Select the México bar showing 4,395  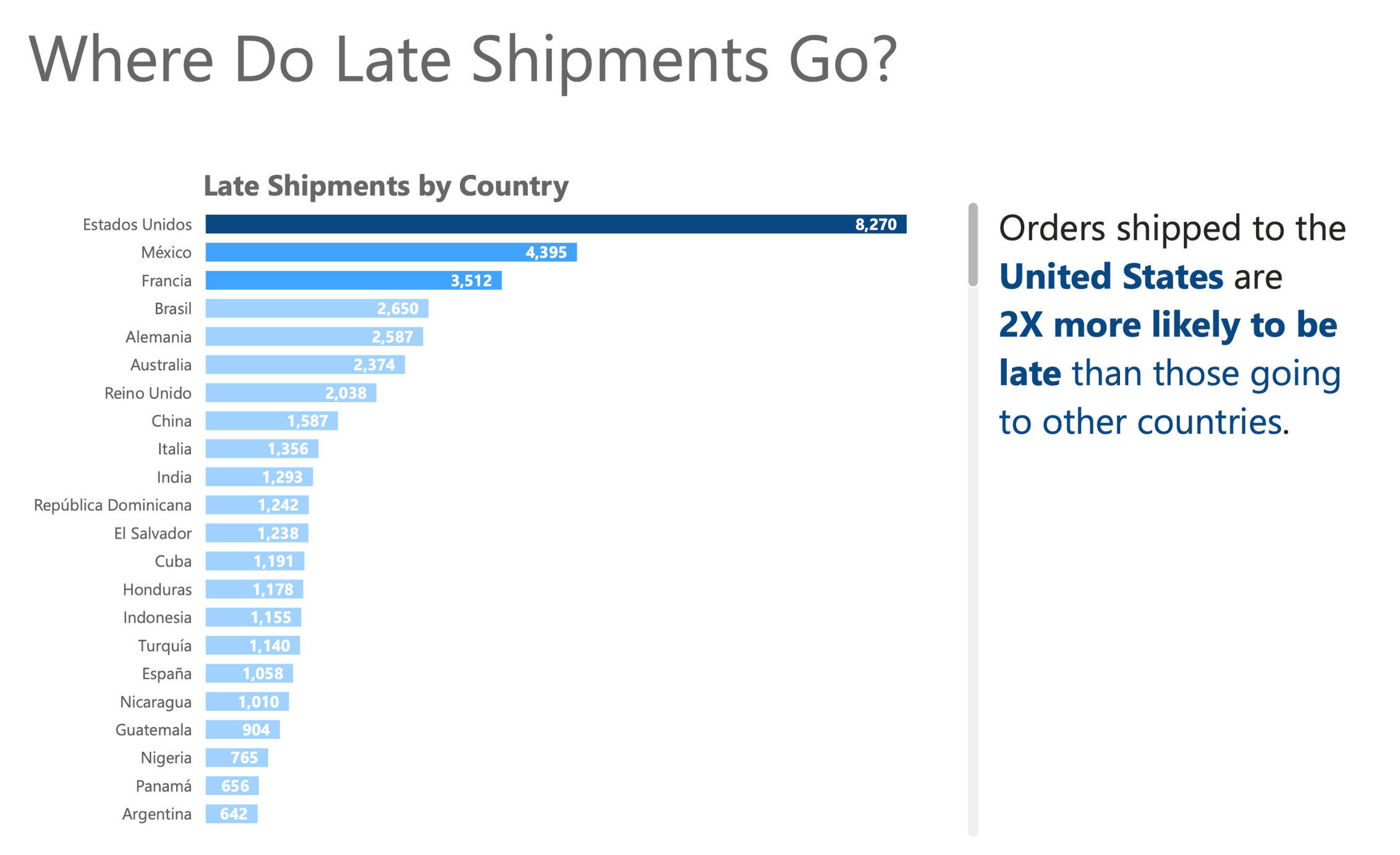[391, 252]
